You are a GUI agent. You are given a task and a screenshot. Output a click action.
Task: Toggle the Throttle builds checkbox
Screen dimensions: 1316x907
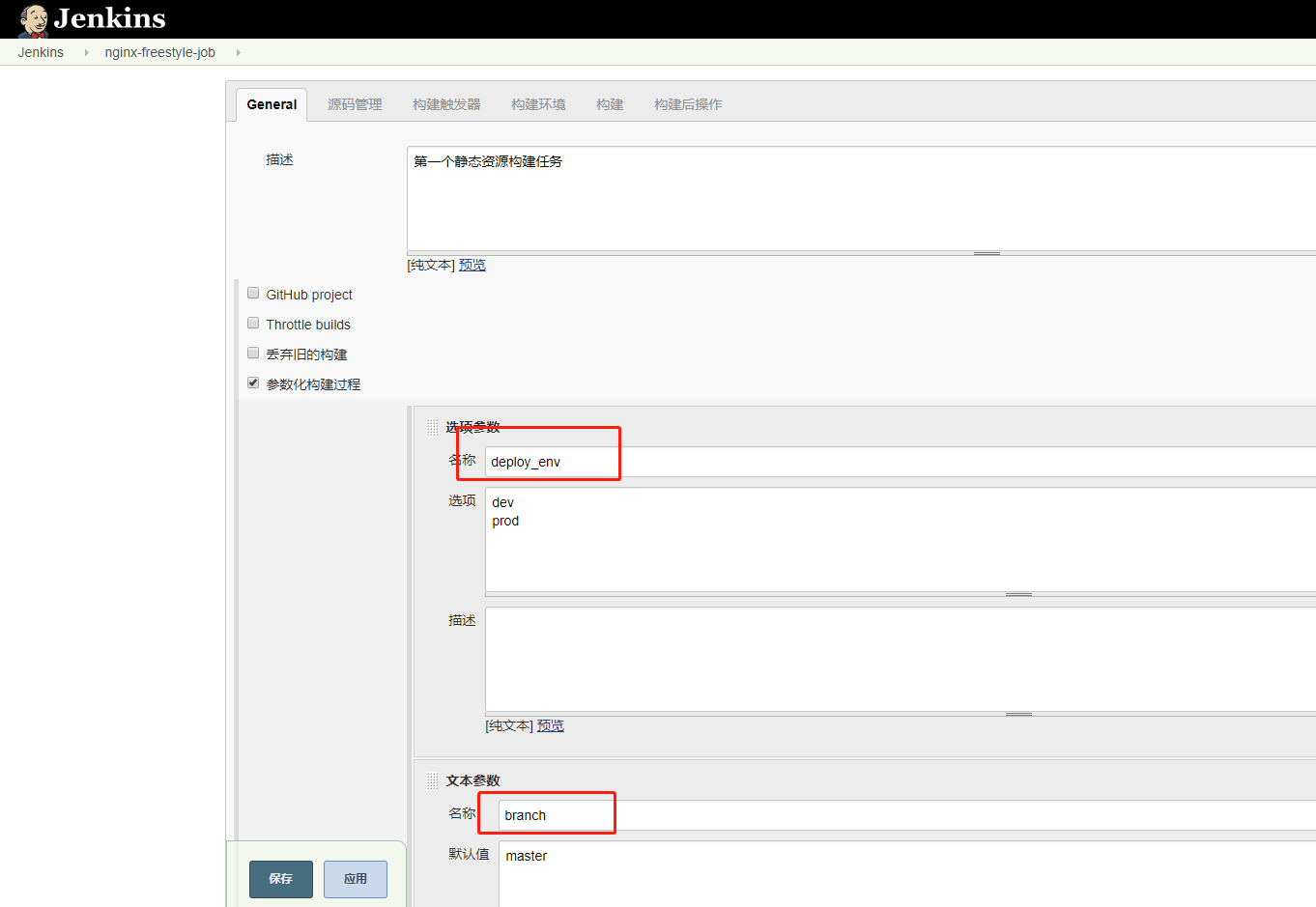pyautogui.click(x=253, y=324)
